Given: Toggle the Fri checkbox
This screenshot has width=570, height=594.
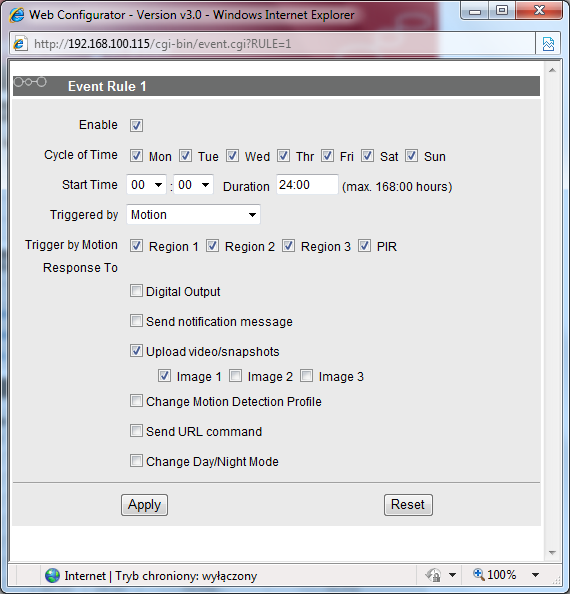Looking at the screenshot, I should click(x=328, y=156).
